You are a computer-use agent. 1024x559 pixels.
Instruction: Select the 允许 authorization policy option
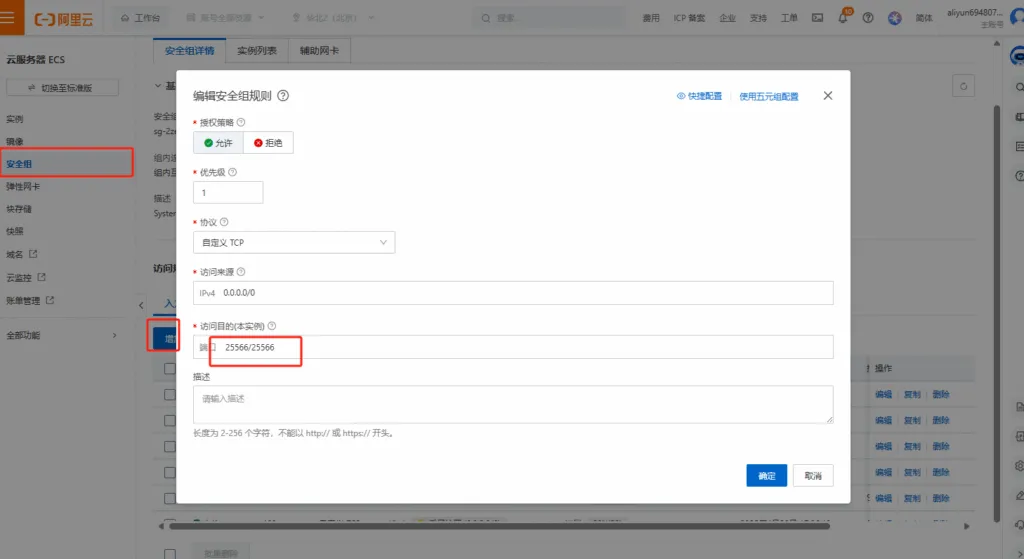coord(218,143)
